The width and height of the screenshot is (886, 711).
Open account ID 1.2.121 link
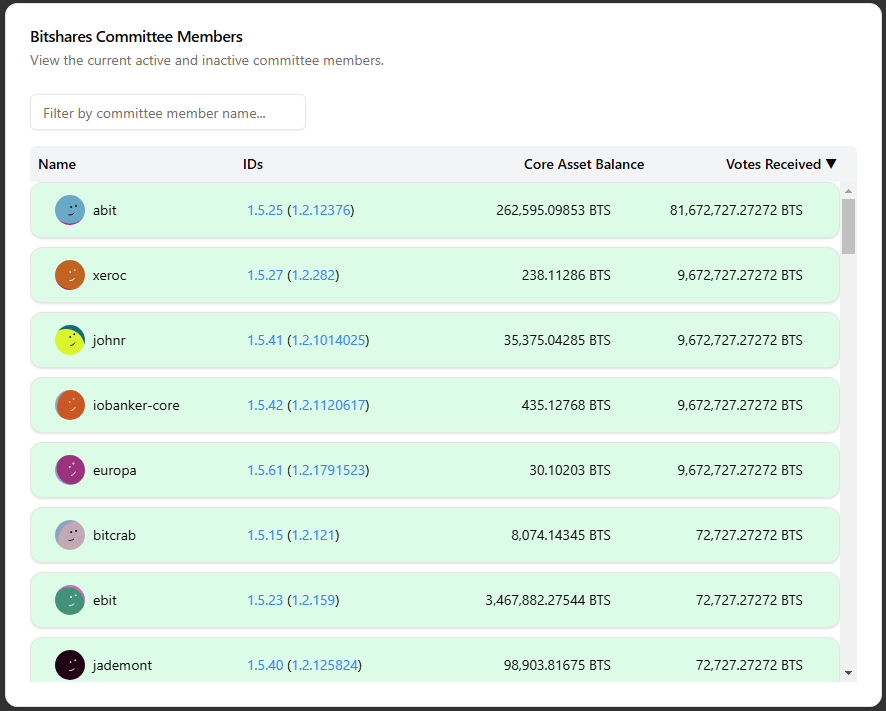coord(314,535)
